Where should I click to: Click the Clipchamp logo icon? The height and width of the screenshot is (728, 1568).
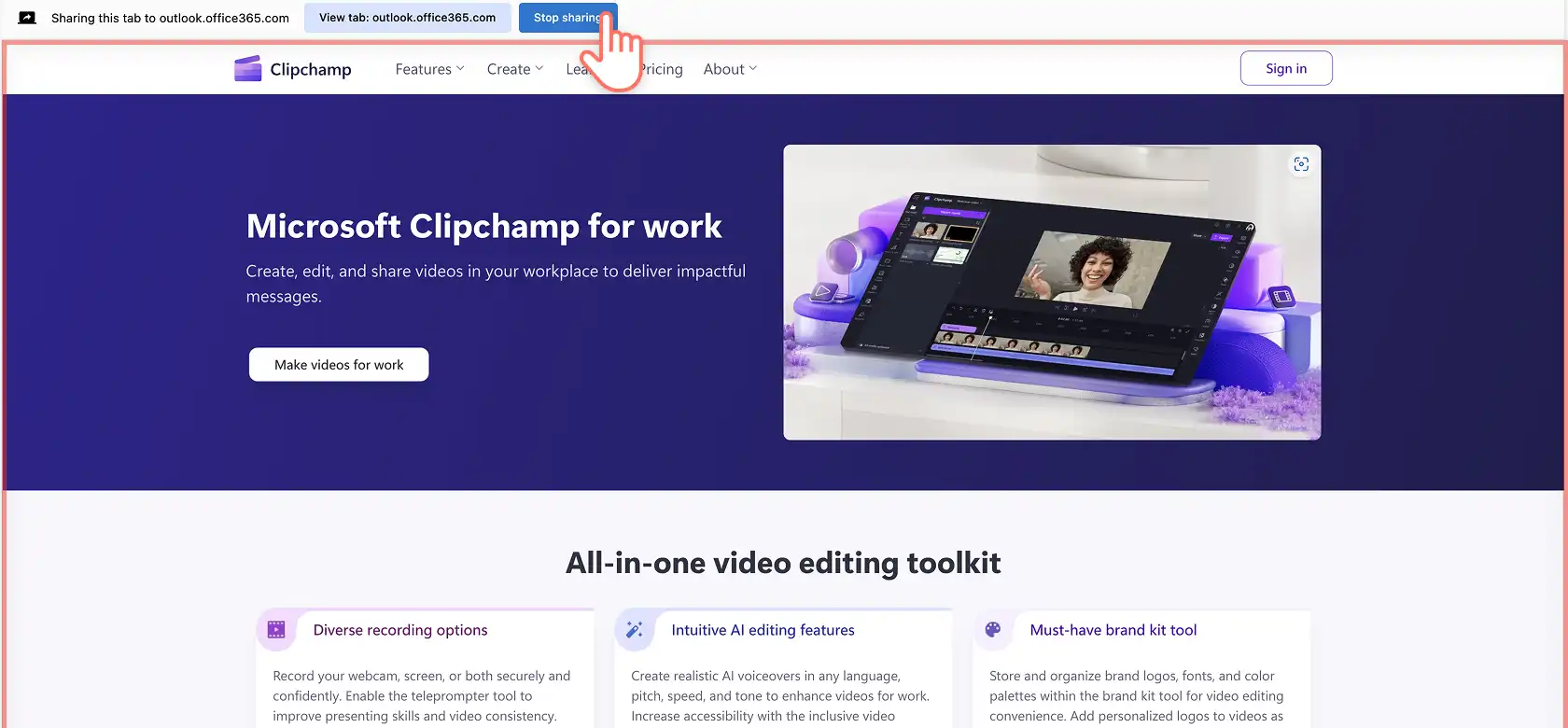click(247, 69)
